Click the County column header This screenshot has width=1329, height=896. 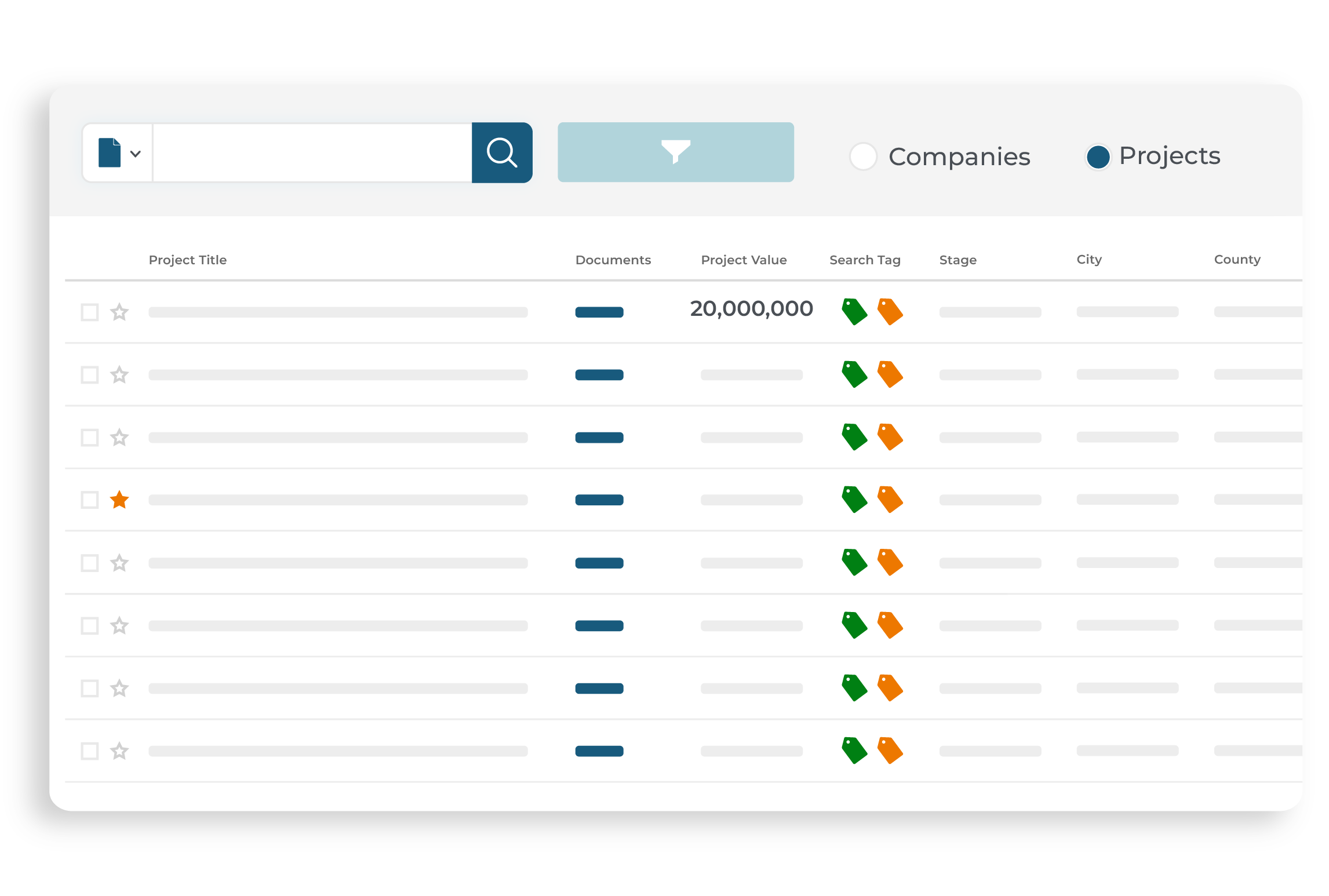pyautogui.click(x=1237, y=259)
